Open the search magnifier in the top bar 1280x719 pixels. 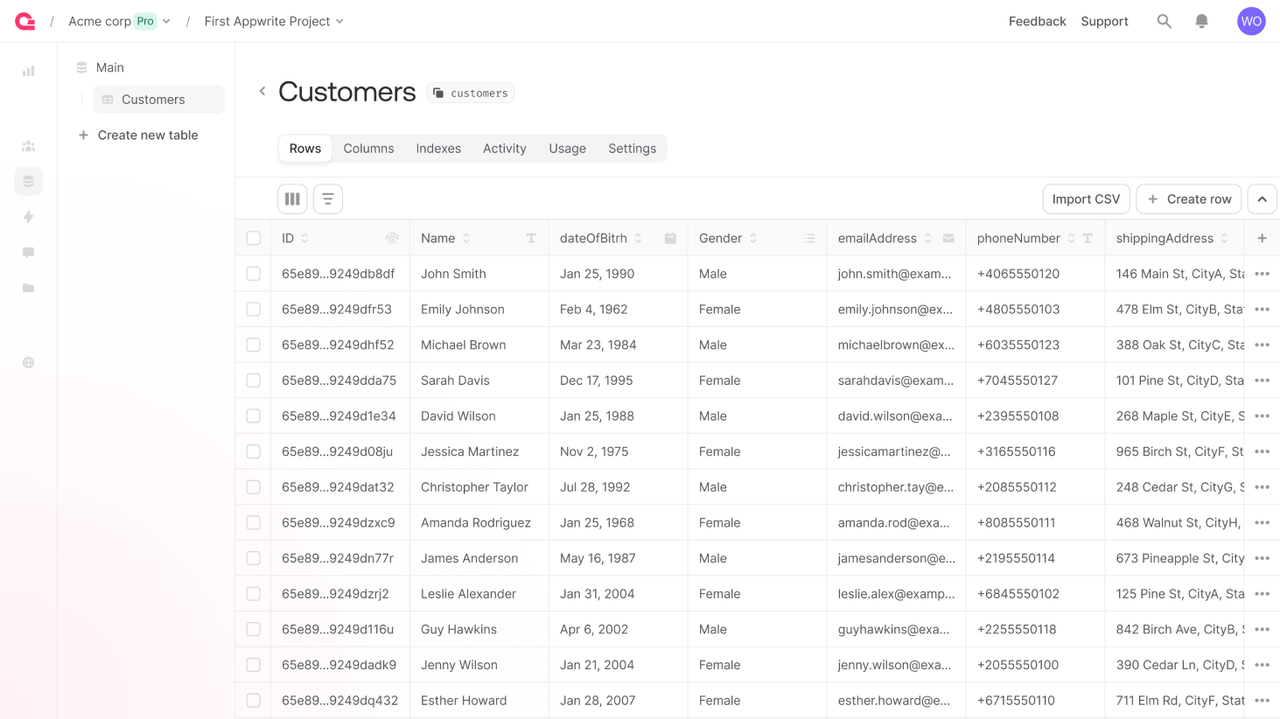(1164, 20)
